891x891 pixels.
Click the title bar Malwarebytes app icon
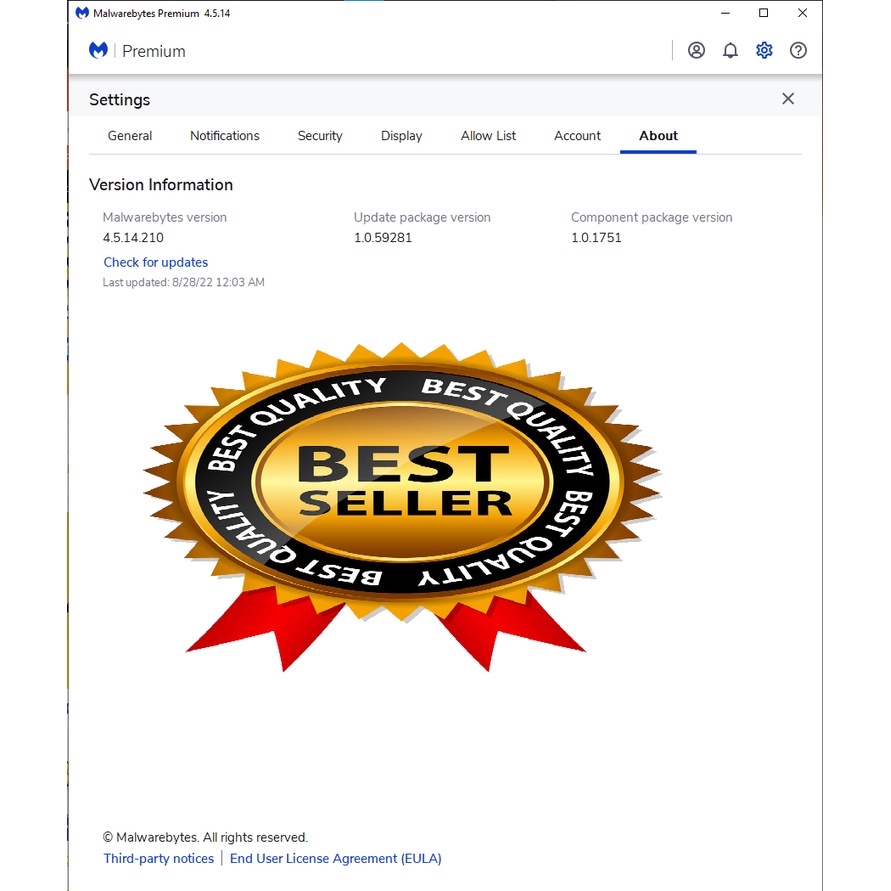coord(82,13)
